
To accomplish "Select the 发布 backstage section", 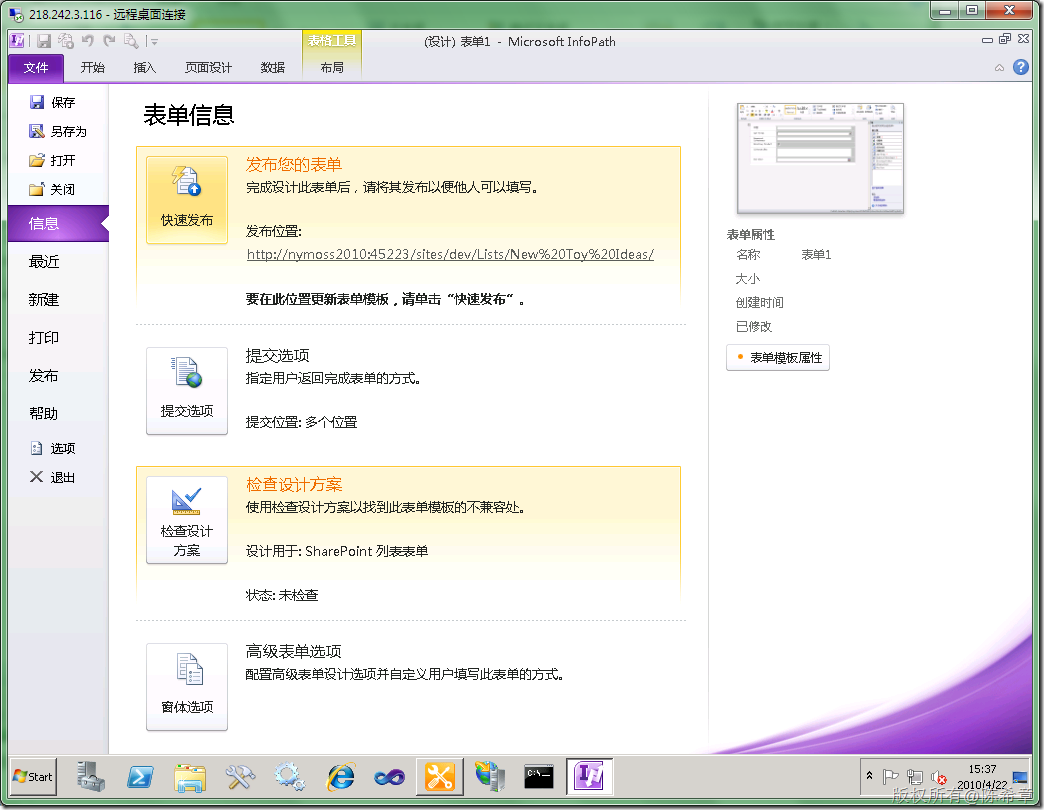I will coord(44,375).
